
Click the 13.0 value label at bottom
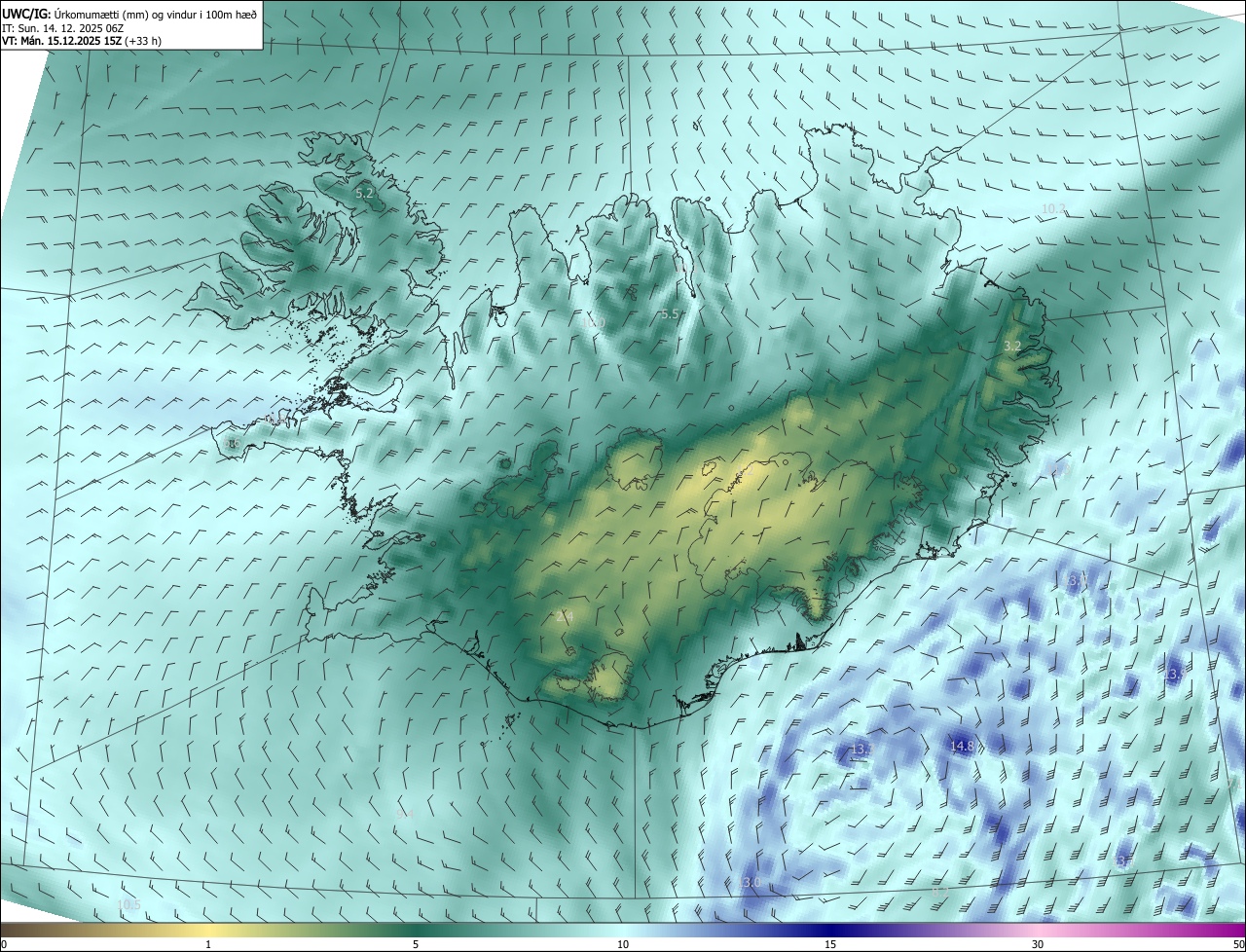(x=750, y=882)
